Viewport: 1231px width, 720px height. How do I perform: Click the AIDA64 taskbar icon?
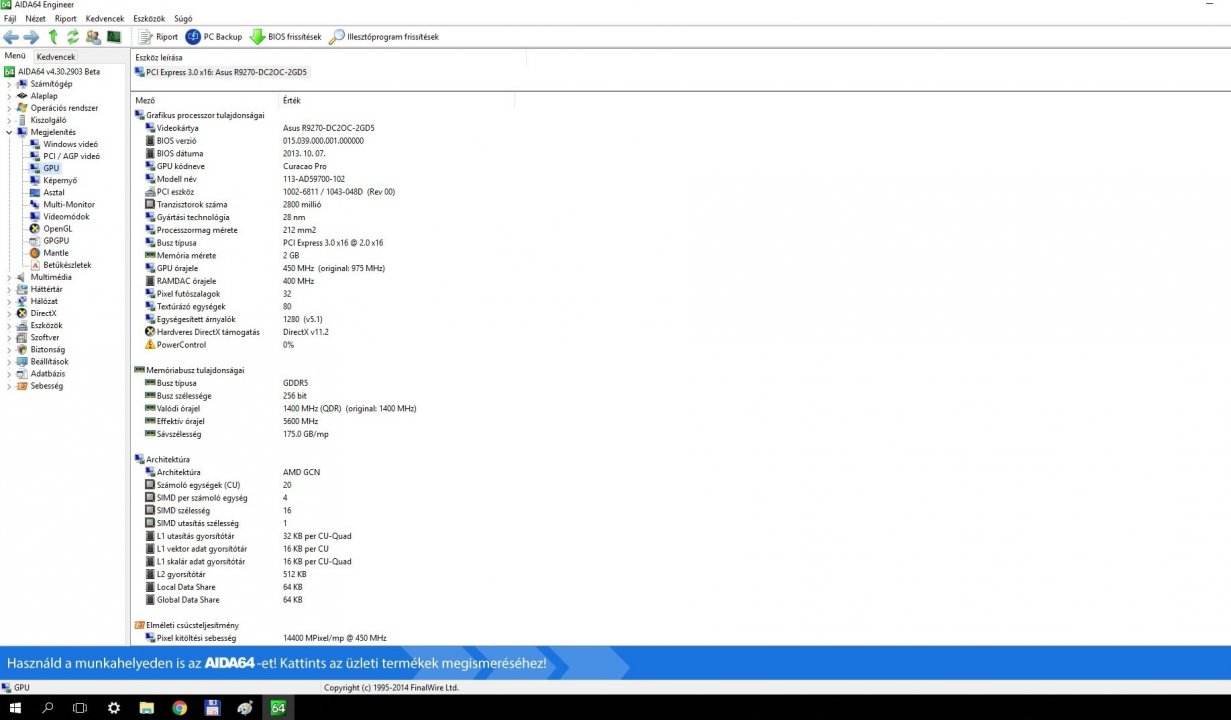(x=278, y=708)
